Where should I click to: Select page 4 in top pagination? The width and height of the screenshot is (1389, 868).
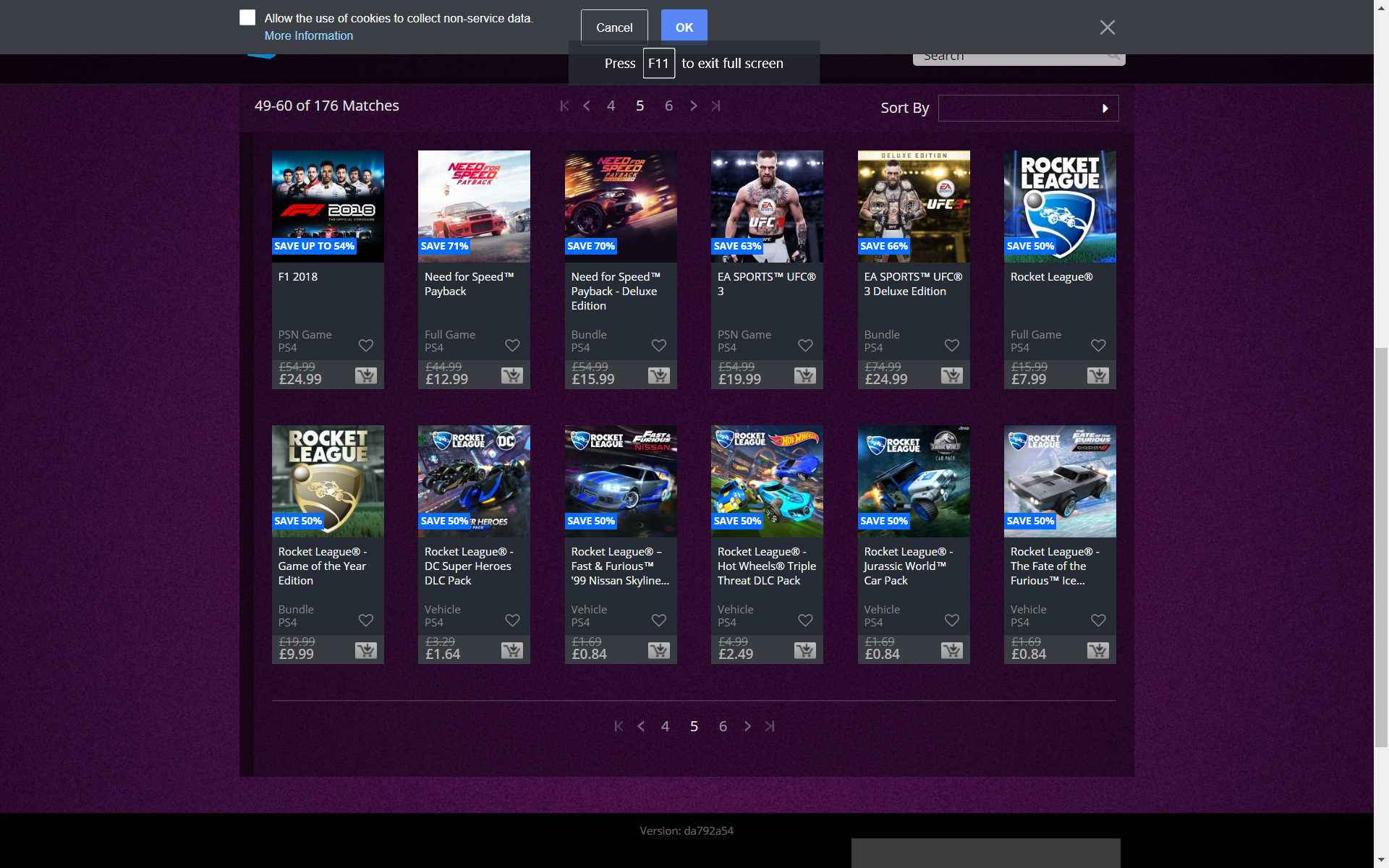pyautogui.click(x=611, y=106)
